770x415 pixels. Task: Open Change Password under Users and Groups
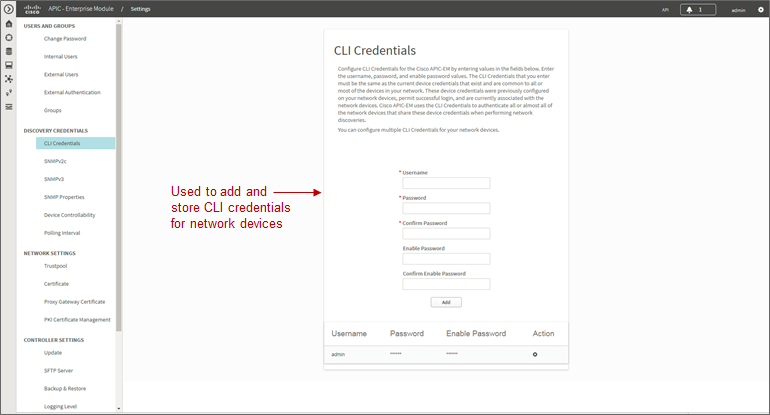[x=65, y=39]
